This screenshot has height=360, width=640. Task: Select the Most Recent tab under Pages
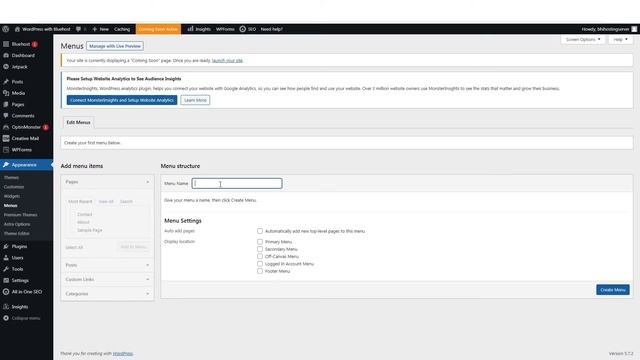pos(80,202)
